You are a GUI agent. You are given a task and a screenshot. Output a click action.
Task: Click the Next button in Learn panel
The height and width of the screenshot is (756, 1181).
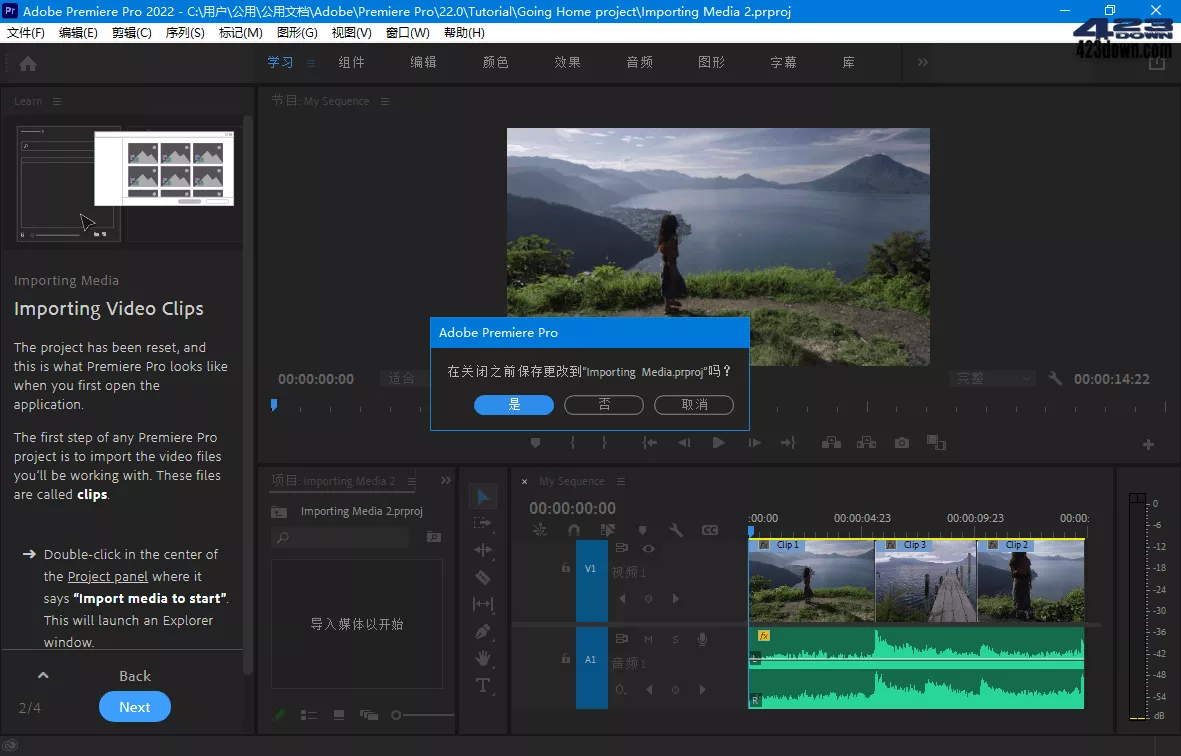point(134,706)
